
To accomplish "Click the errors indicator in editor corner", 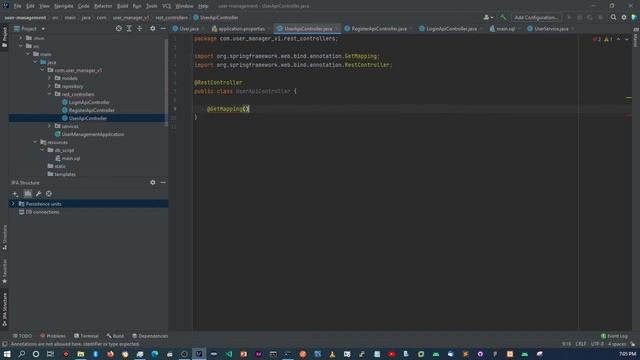I will (x=597, y=39).
